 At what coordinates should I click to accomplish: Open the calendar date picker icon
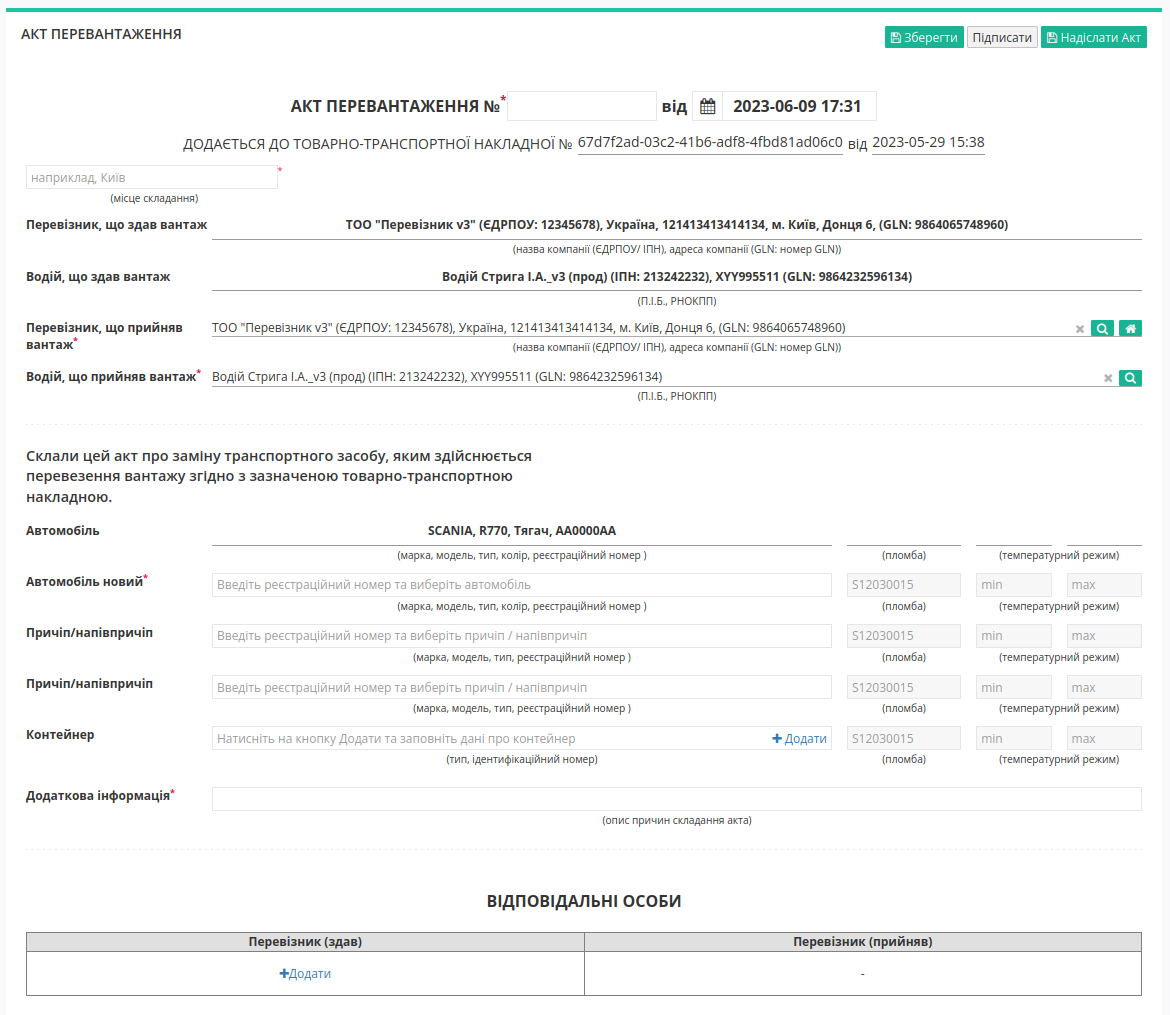[x=707, y=106]
